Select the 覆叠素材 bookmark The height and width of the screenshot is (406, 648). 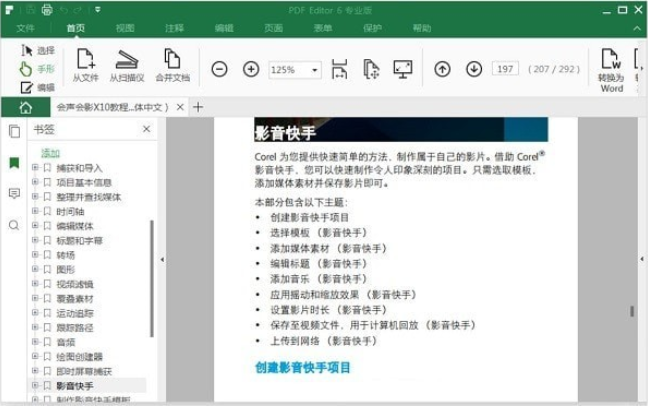75,299
